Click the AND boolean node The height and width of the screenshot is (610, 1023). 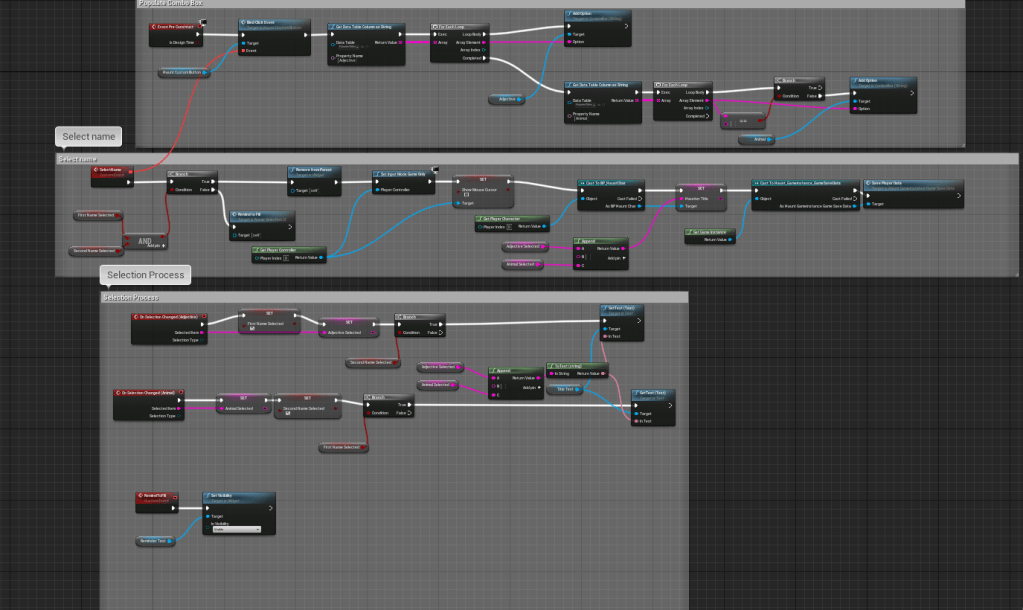coord(144,240)
